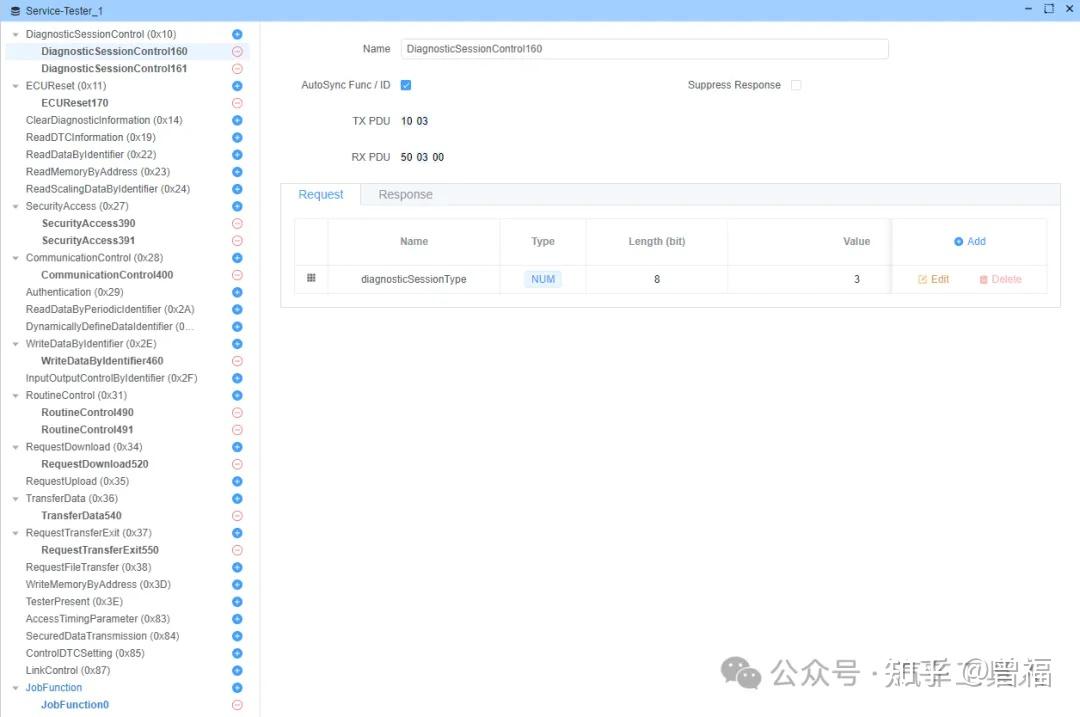This screenshot has height=717, width=1080.
Task: Click the remove icon beside TransferData540
Action: [237, 515]
